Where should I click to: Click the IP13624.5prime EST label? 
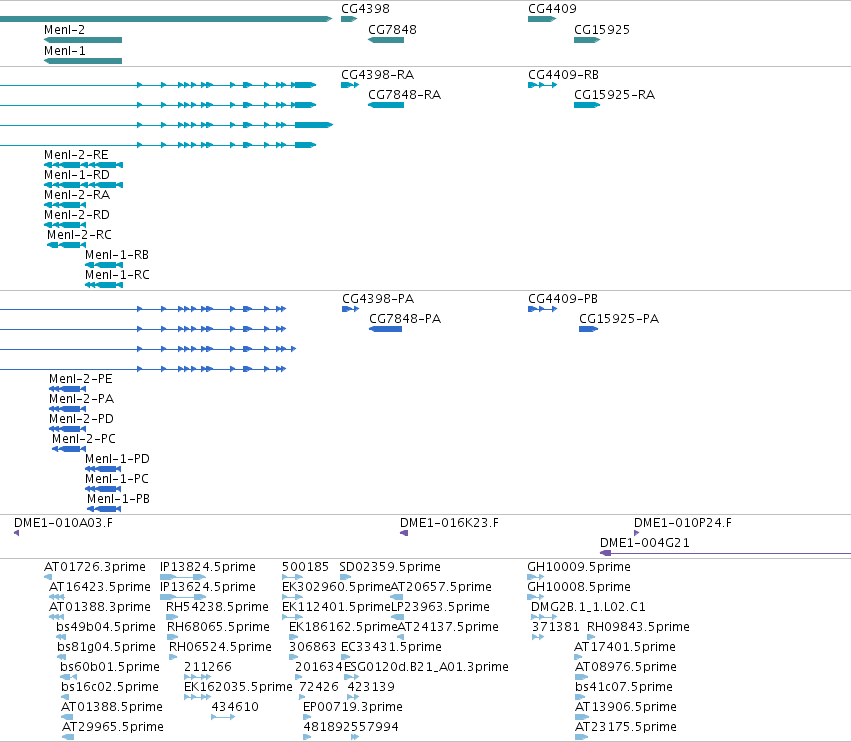pos(208,587)
